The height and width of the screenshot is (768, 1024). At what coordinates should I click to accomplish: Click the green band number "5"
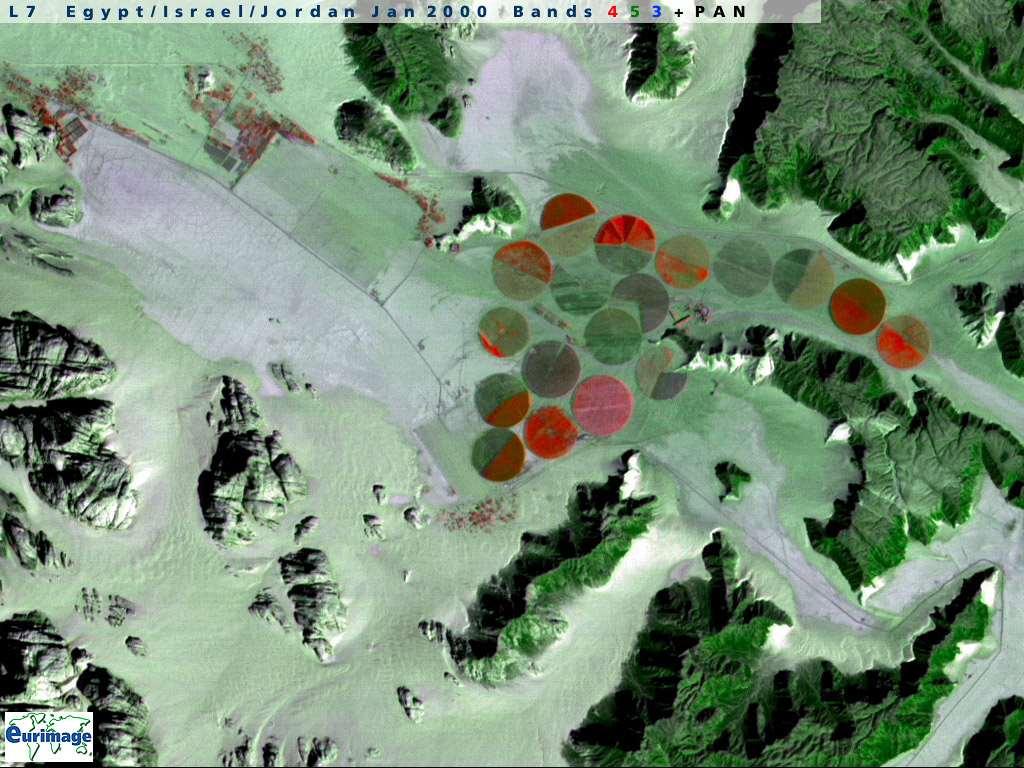[635, 11]
